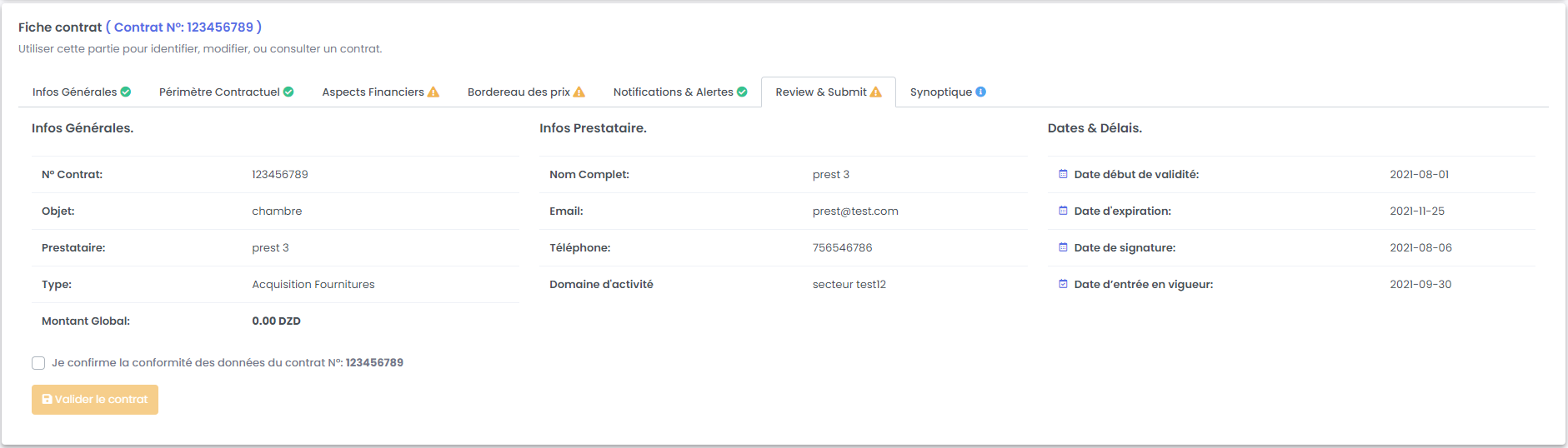
Task: Click warning triangle on Aspects Financiers tab
Action: tap(433, 92)
